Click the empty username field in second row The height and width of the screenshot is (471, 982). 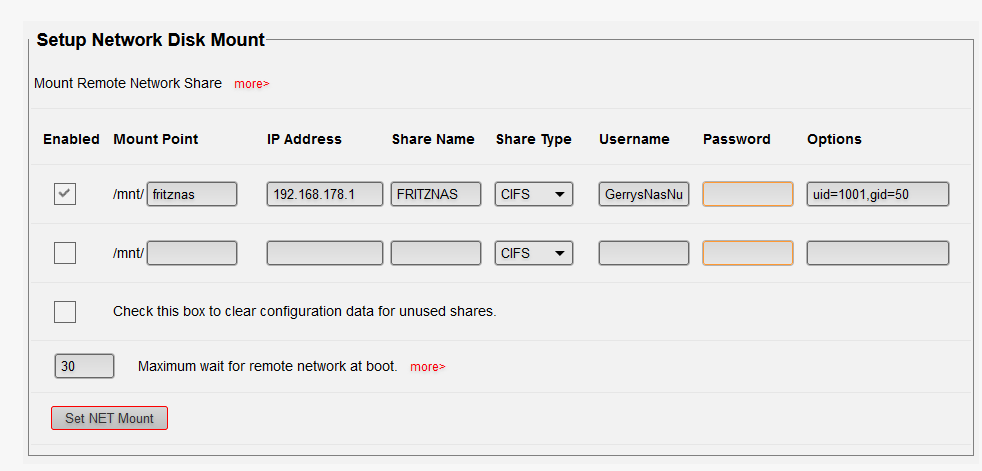pos(644,253)
